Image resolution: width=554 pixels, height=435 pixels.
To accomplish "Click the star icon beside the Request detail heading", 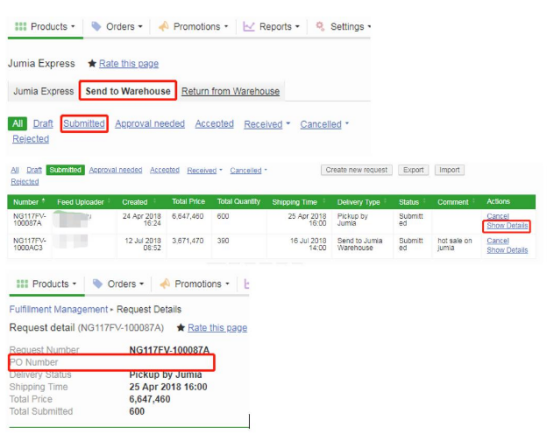I will [181, 328].
